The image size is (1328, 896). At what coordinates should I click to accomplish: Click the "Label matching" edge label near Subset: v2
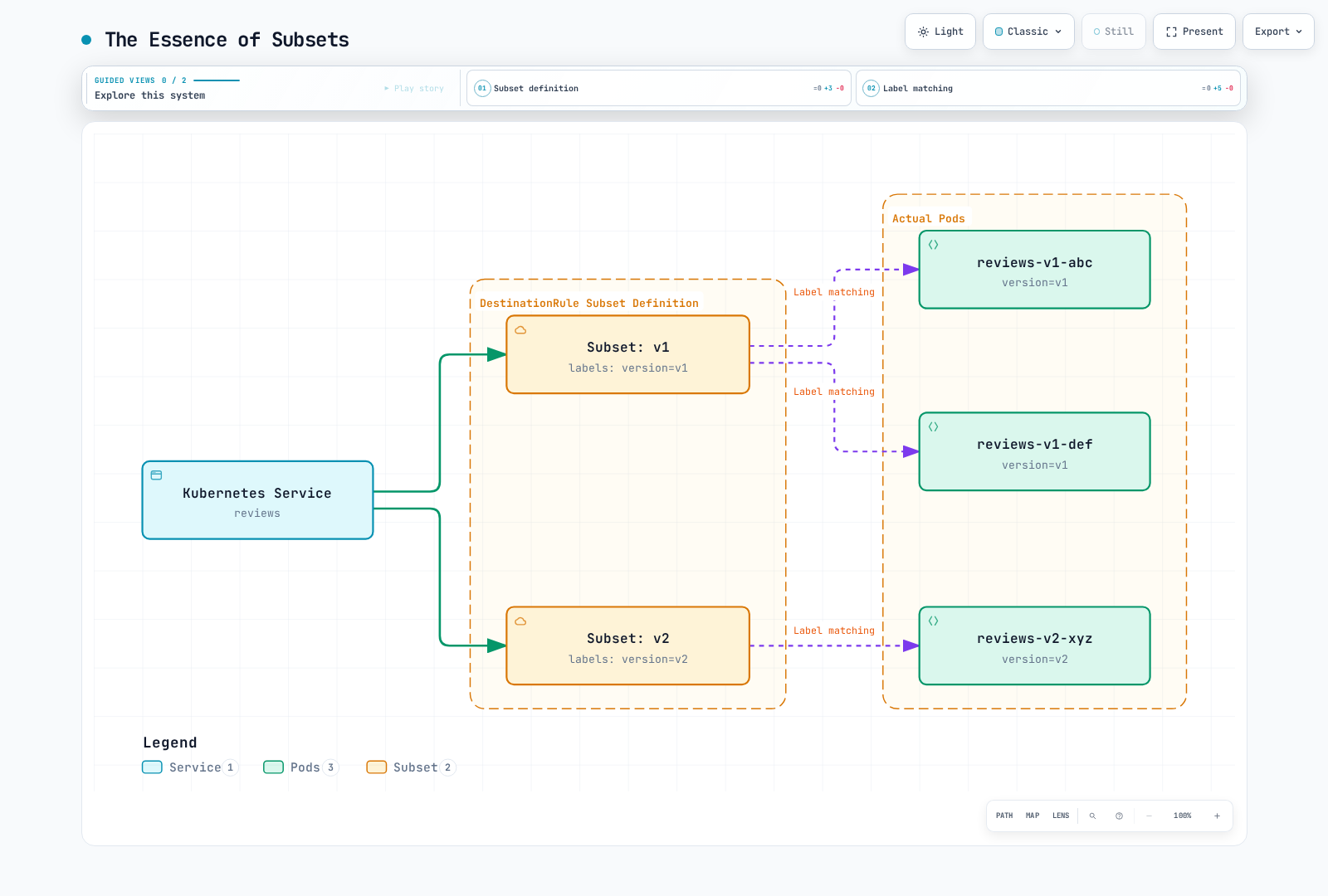[834, 631]
